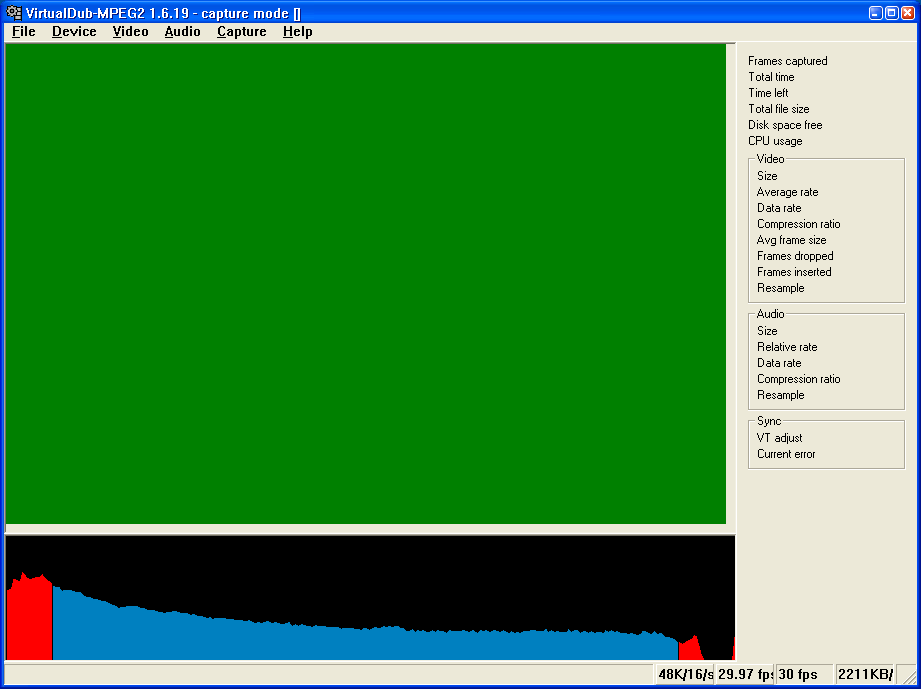Open the Capture menu

tap(241, 32)
